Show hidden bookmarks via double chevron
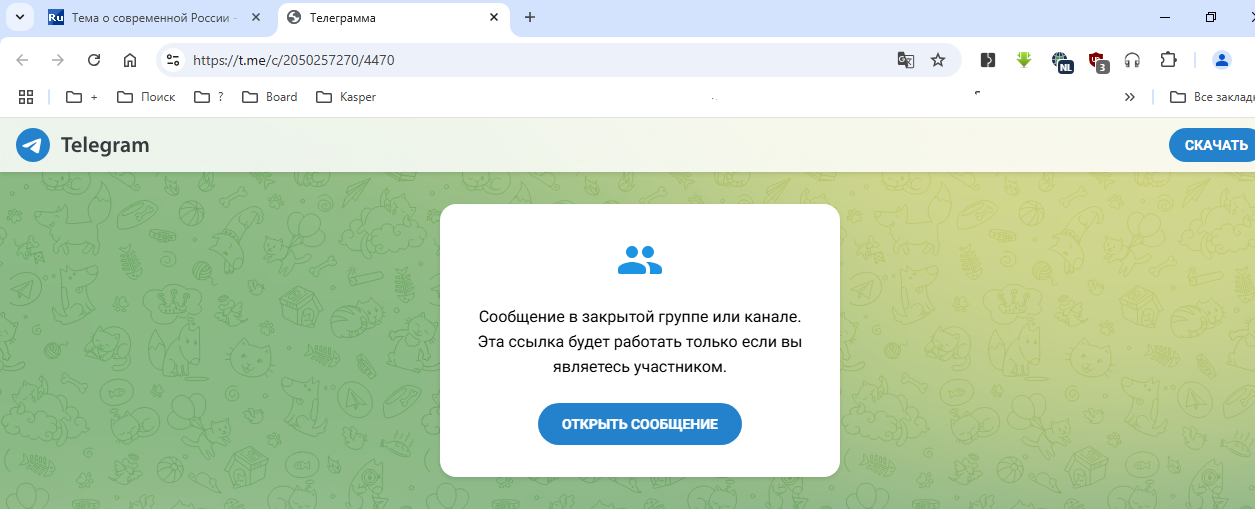The height and width of the screenshot is (509, 1255). (x=1130, y=97)
